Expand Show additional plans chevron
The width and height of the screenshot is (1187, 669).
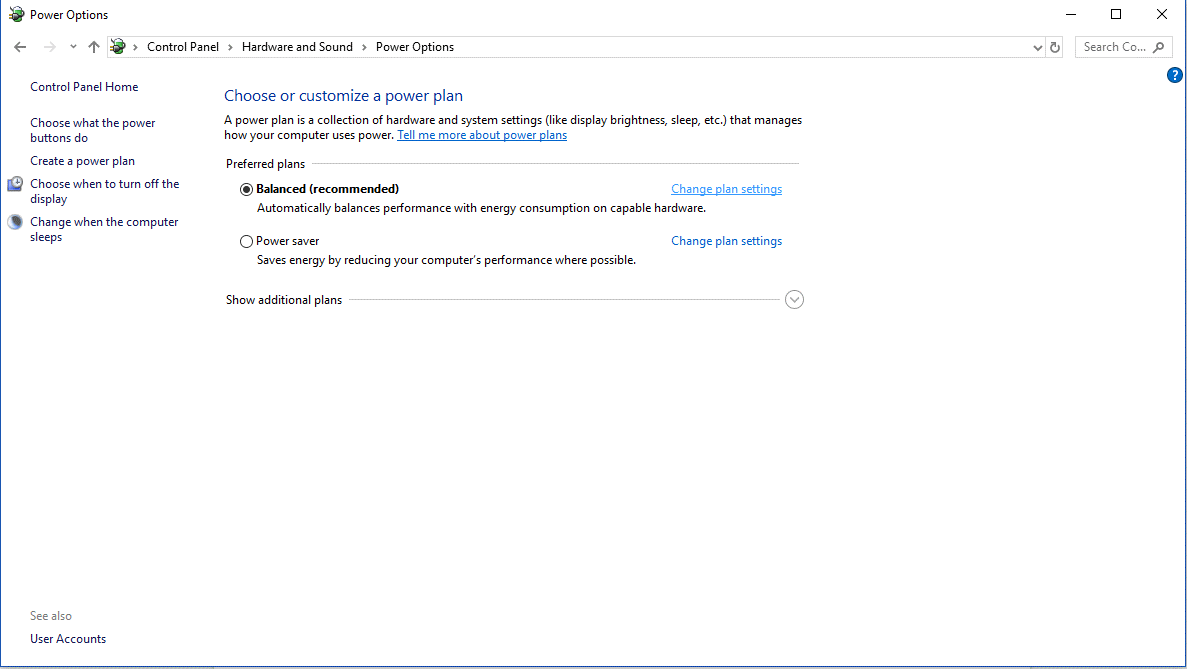coord(794,300)
